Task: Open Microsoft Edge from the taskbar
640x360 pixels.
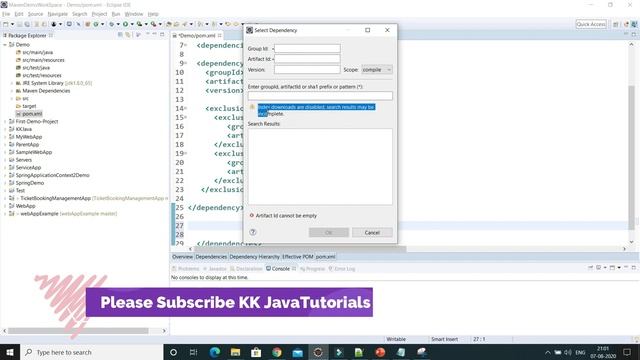Action: [215, 352]
